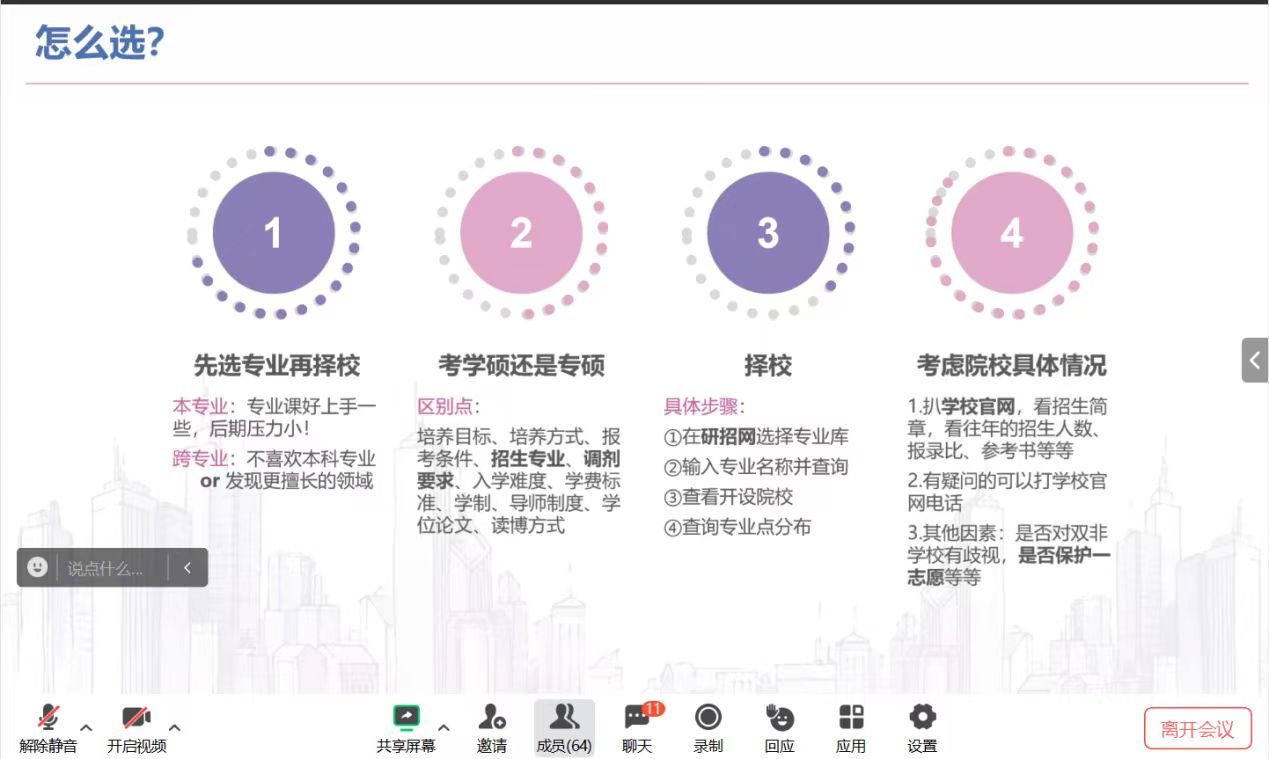This screenshot has width=1269, height=759.
Task: Open the 设置 settings gear
Action: point(922,719)
